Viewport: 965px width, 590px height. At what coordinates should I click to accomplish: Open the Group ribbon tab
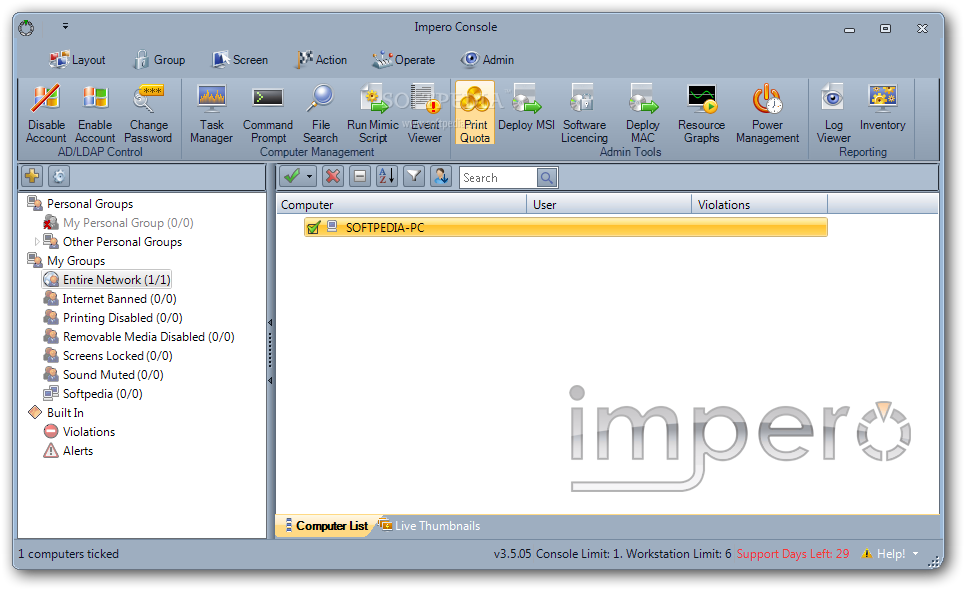(x=159, y=60)
